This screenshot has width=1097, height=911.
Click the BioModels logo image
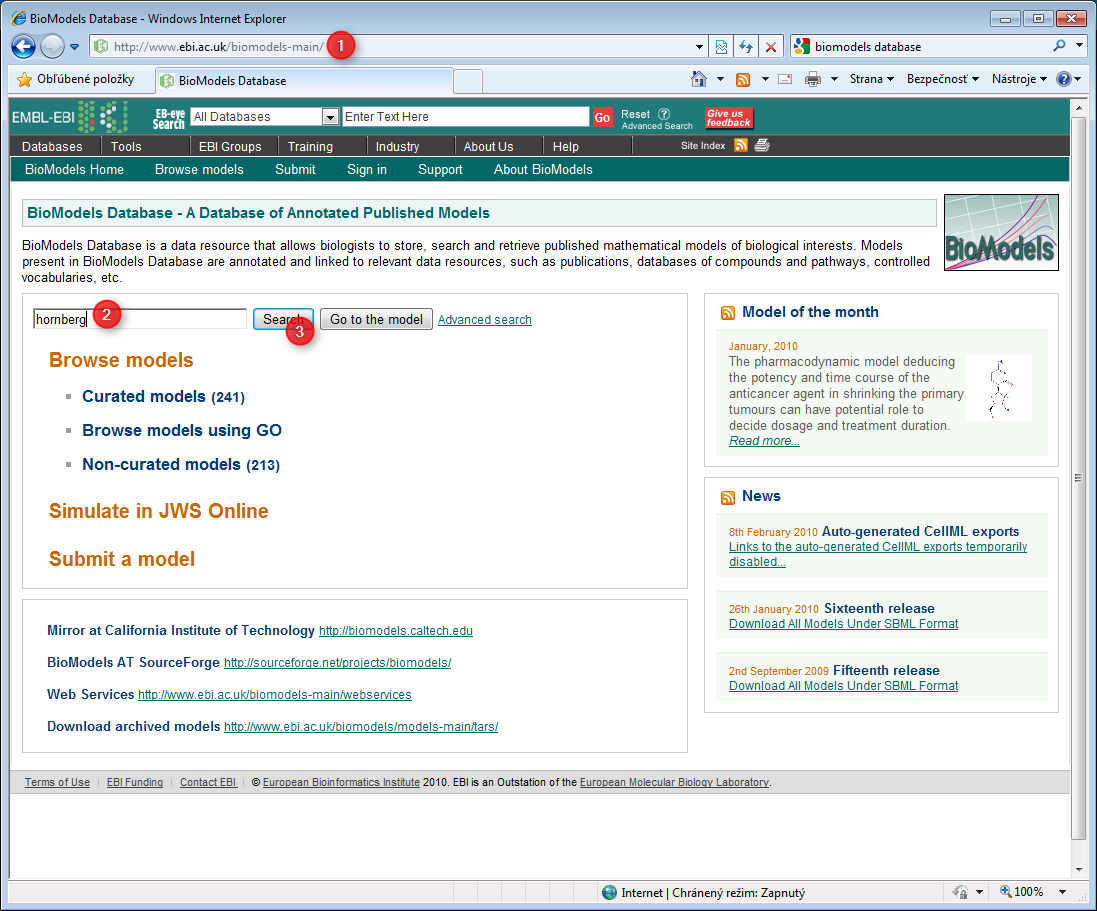(x=1001, y=232)
